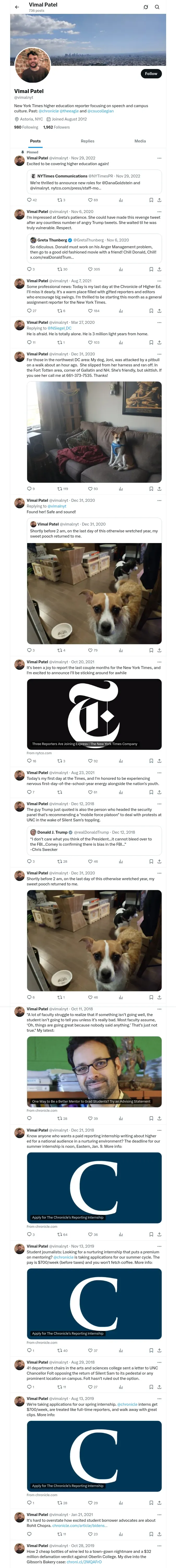The image size is (176, 1568).
Task: View analytics on the pinned tweet
Action: coord(121,200)
